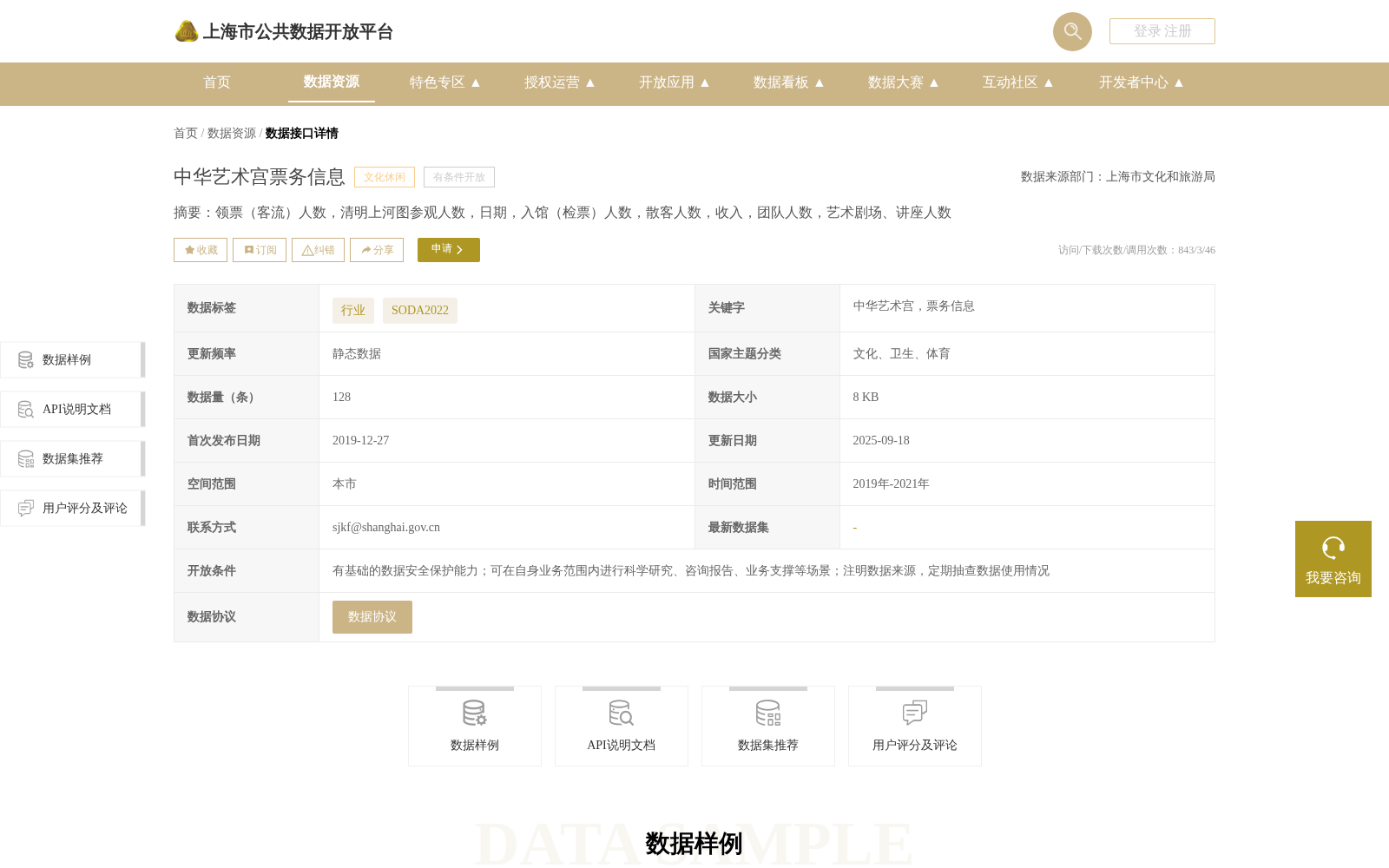Open the 数据协议 agreement button
The width and height of the screenshot is (1389, 868).
(x=372, y=617)
